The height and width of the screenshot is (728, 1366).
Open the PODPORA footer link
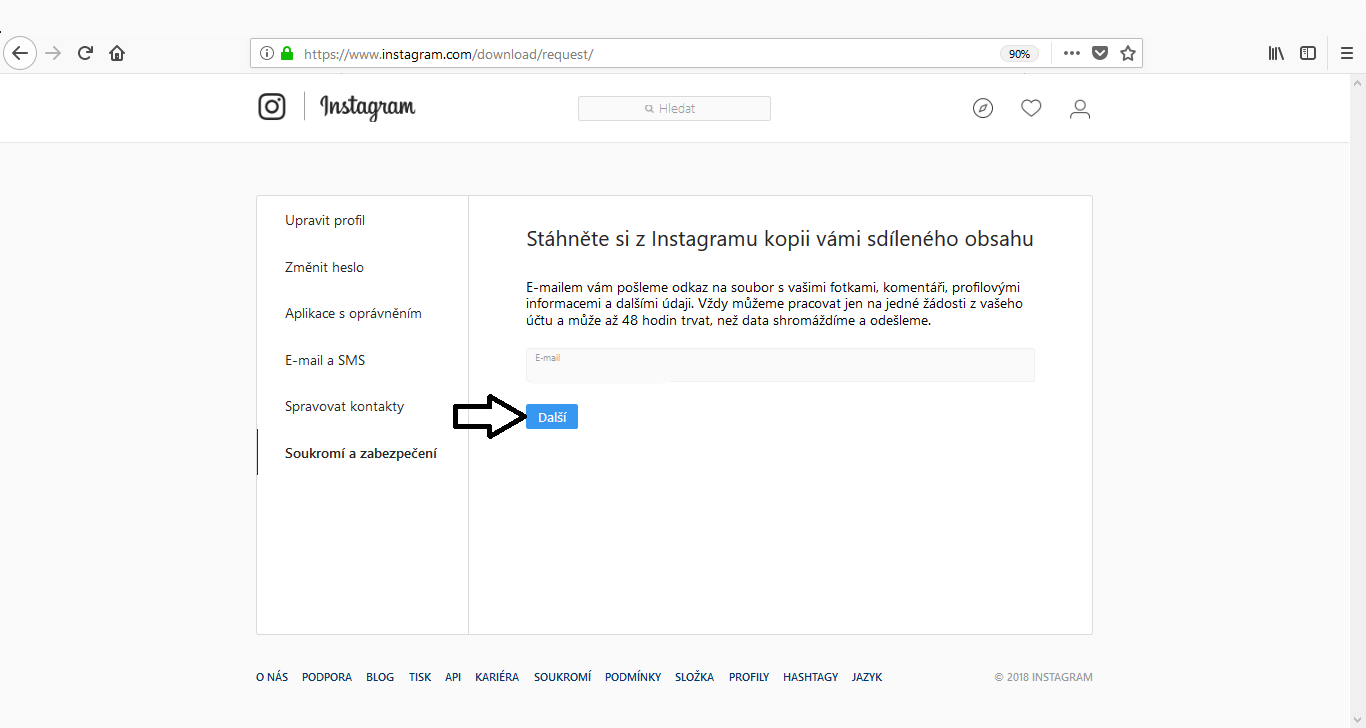327,677
